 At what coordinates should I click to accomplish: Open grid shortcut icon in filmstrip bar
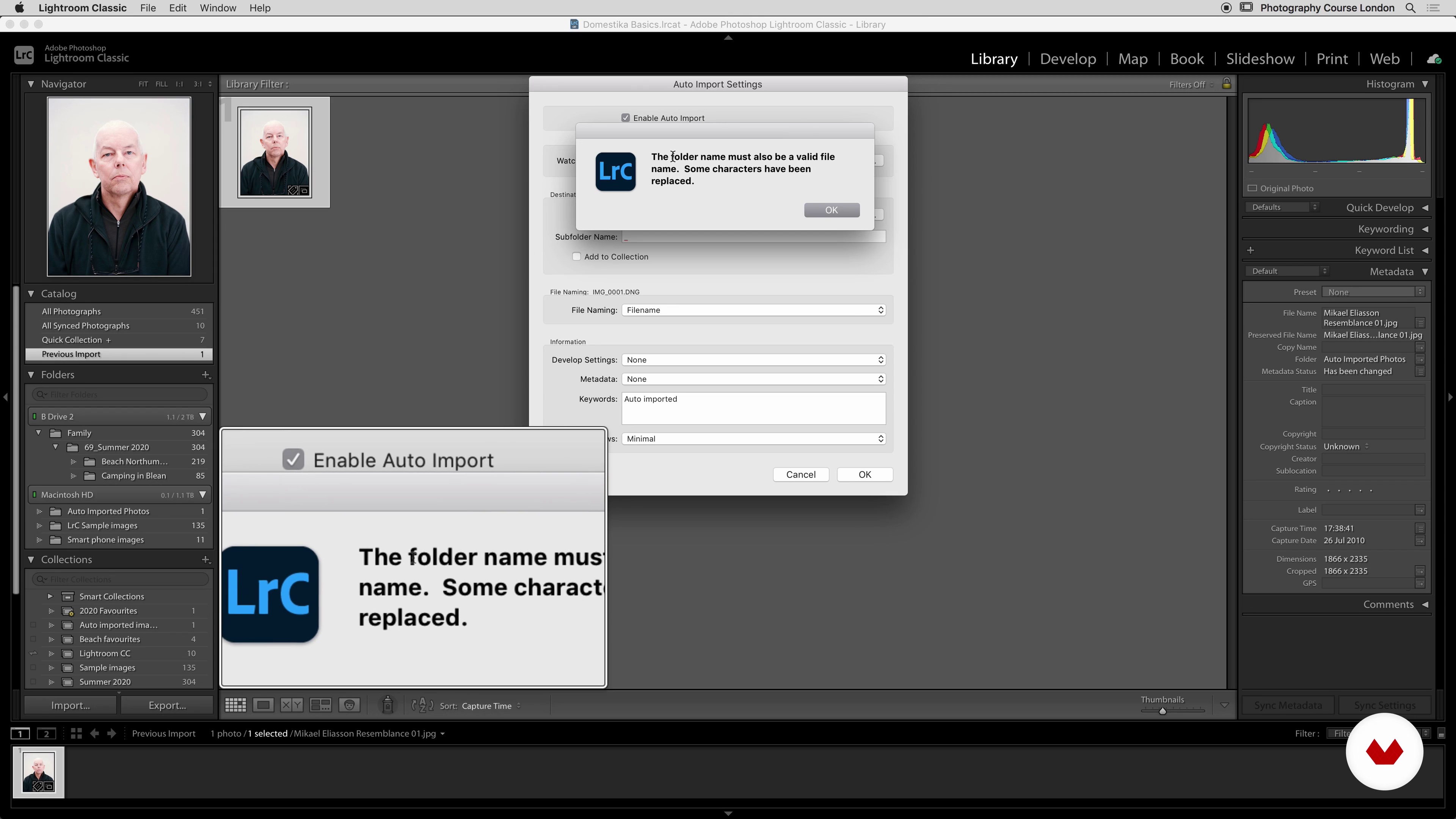coord(76,733)
